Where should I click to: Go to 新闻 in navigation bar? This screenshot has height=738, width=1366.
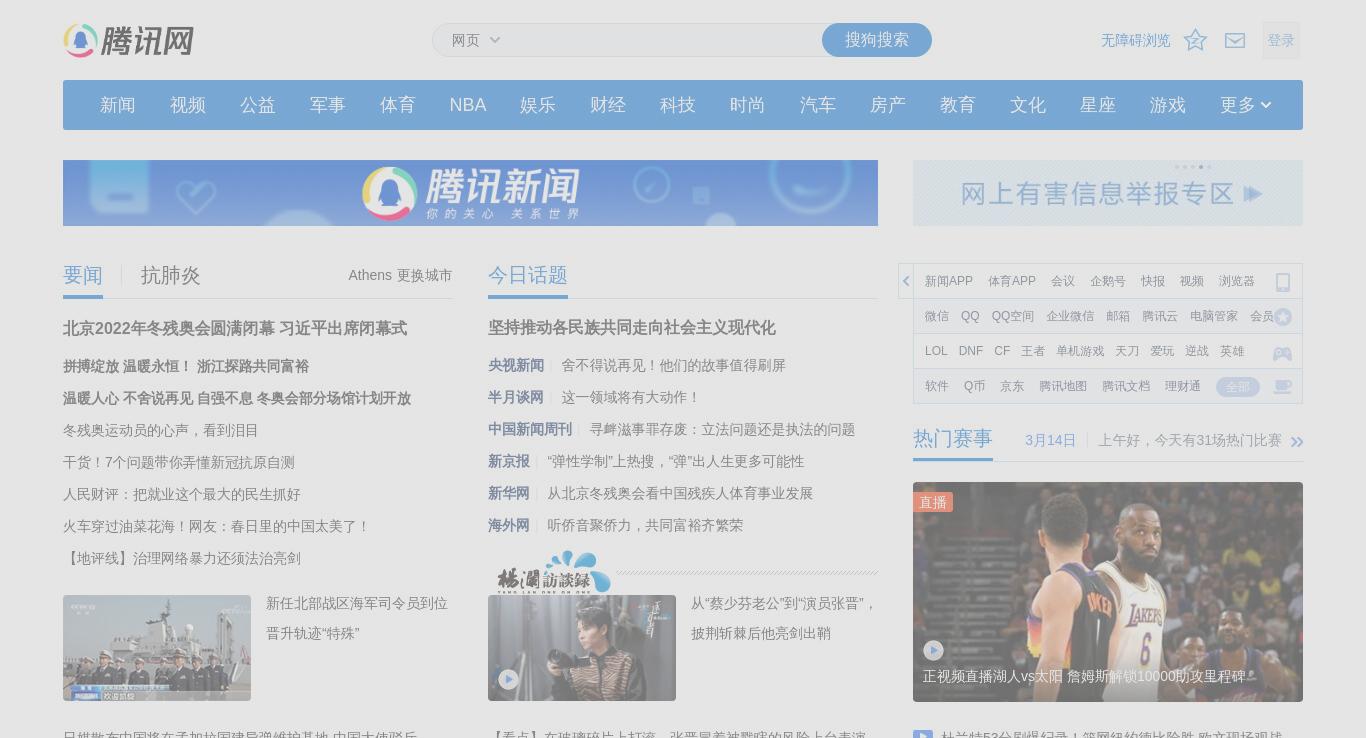coord(118,105)
